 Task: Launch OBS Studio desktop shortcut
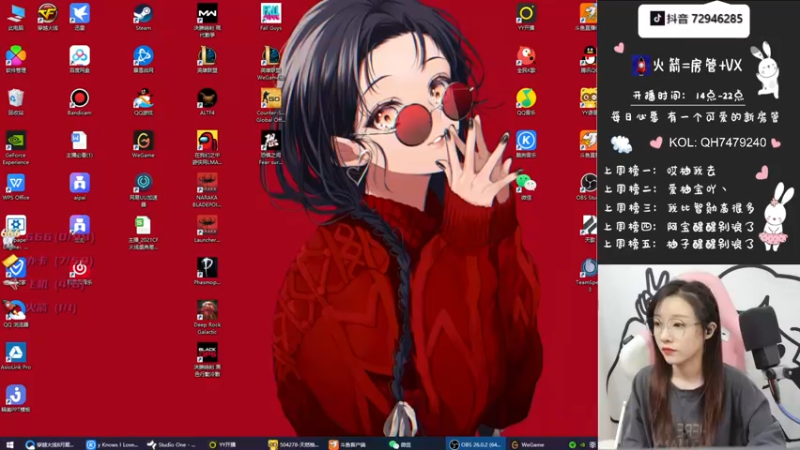click(588, 186)
